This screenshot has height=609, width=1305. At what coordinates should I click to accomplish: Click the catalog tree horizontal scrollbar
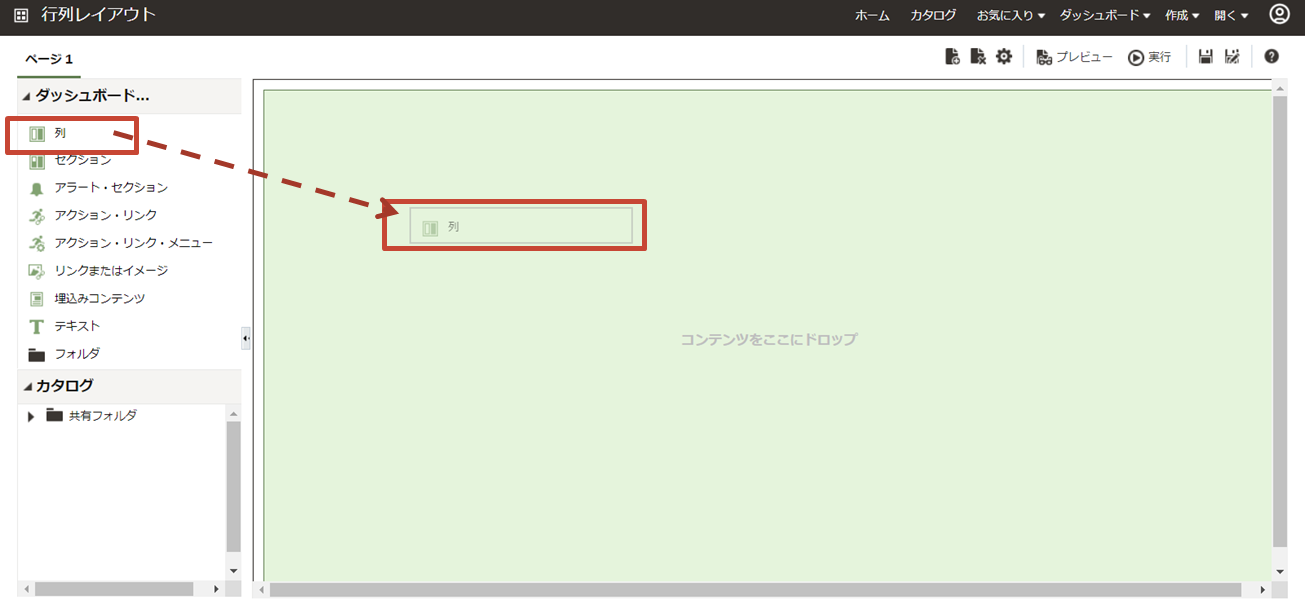point(114,589)
